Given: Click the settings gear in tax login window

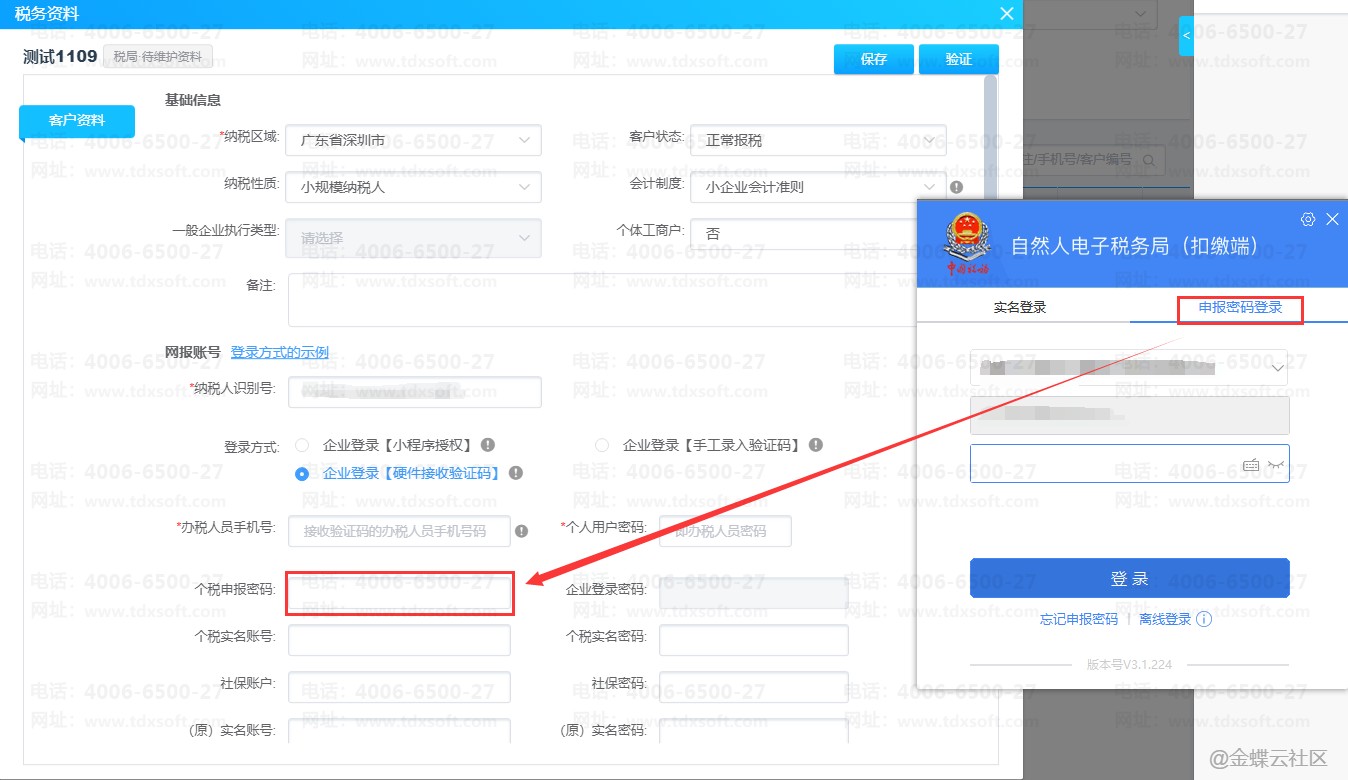Looking at the screenshot, I should 1307,219.
